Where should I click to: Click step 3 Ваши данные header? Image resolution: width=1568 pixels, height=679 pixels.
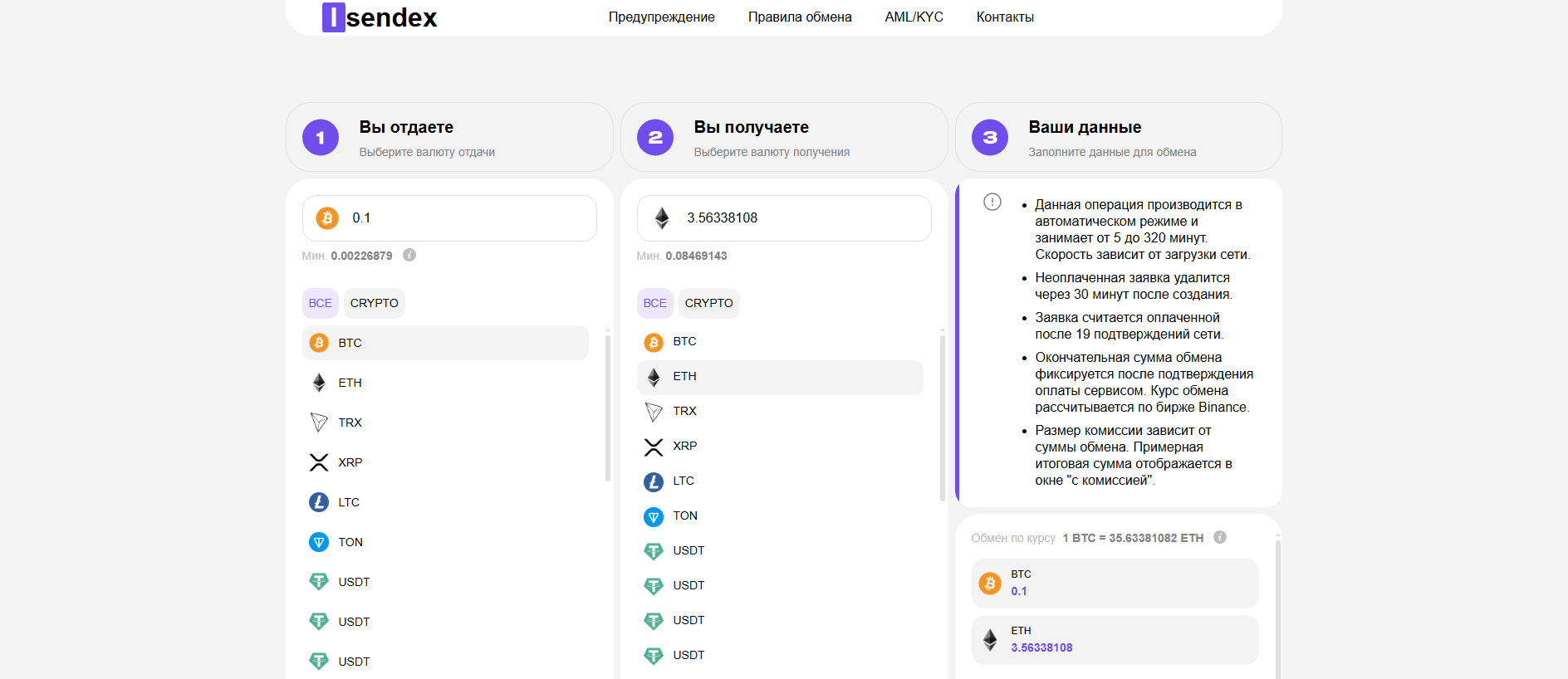[x=1119, y=137]
